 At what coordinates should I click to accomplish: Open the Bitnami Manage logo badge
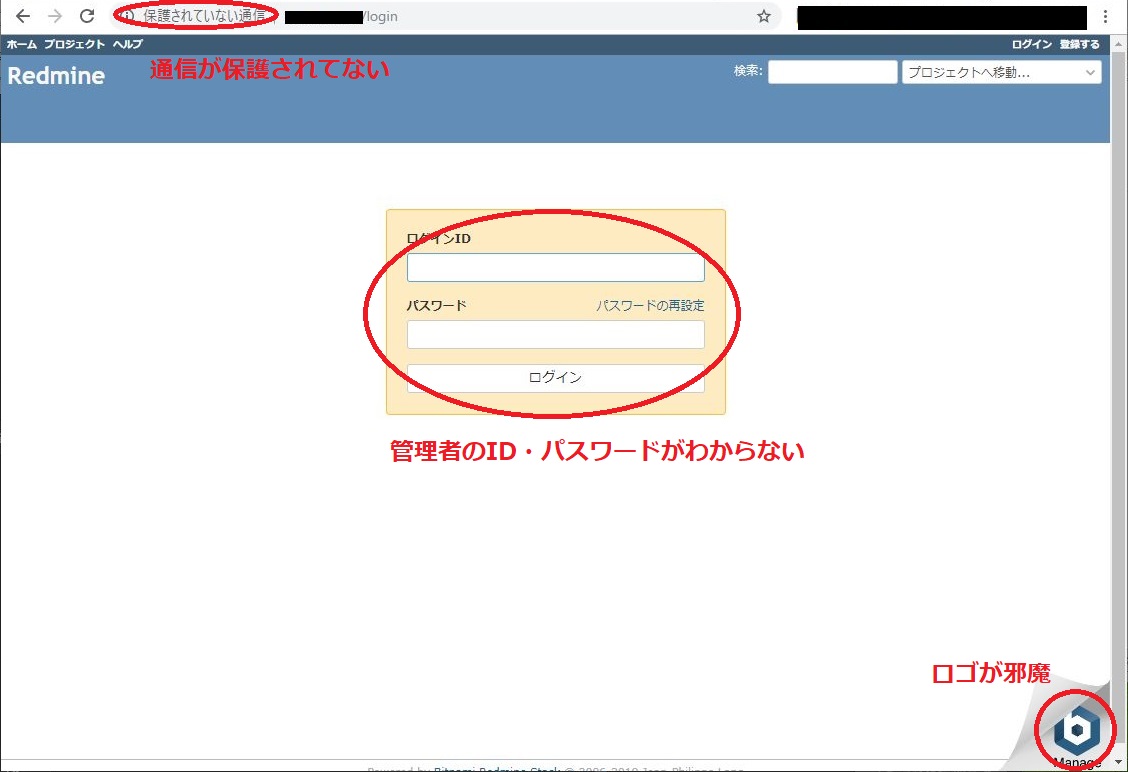(1076, 732)
